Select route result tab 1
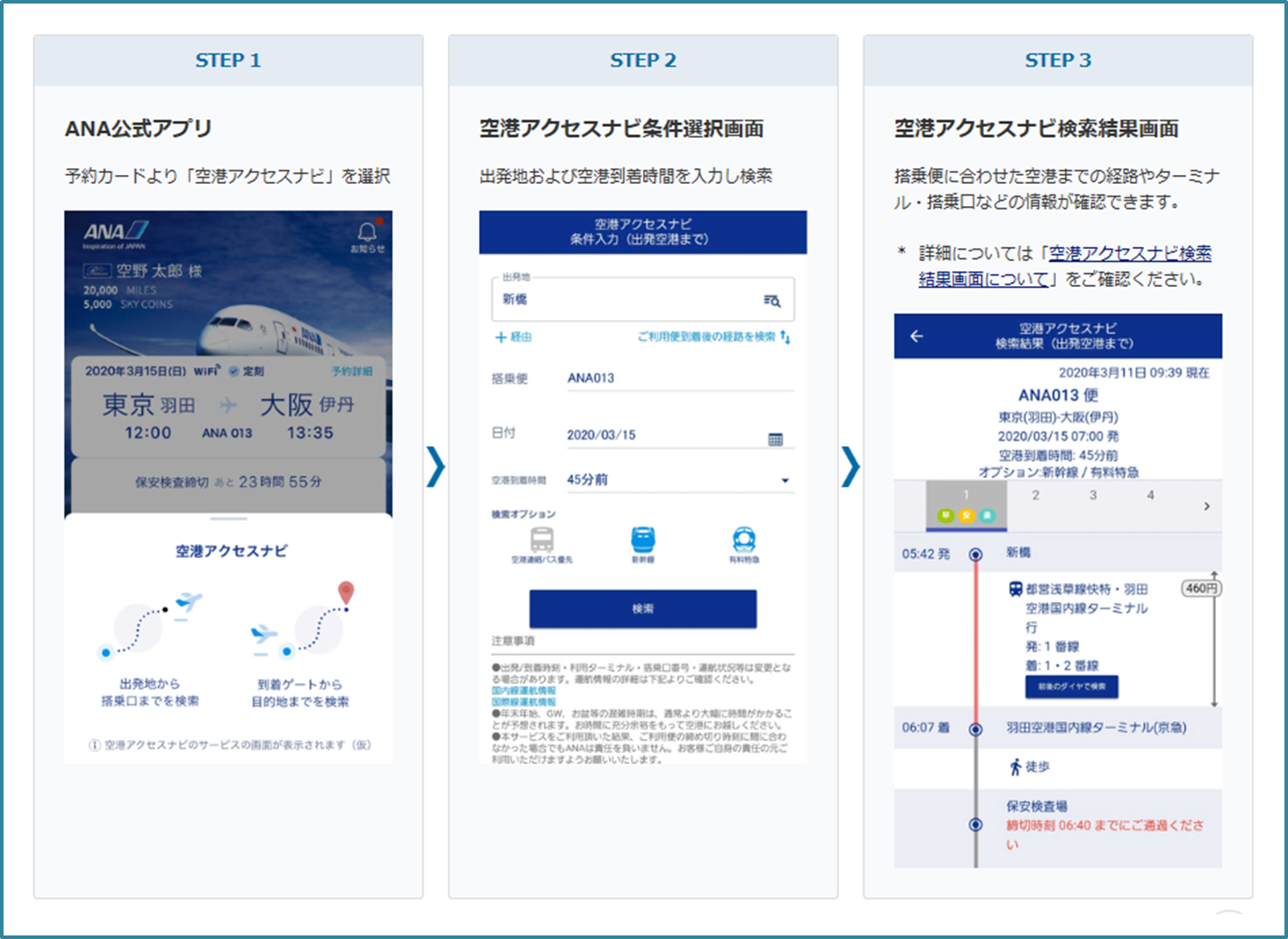Image resolution: width=1288 pixels, height=939 pixels. click(966, 505)
